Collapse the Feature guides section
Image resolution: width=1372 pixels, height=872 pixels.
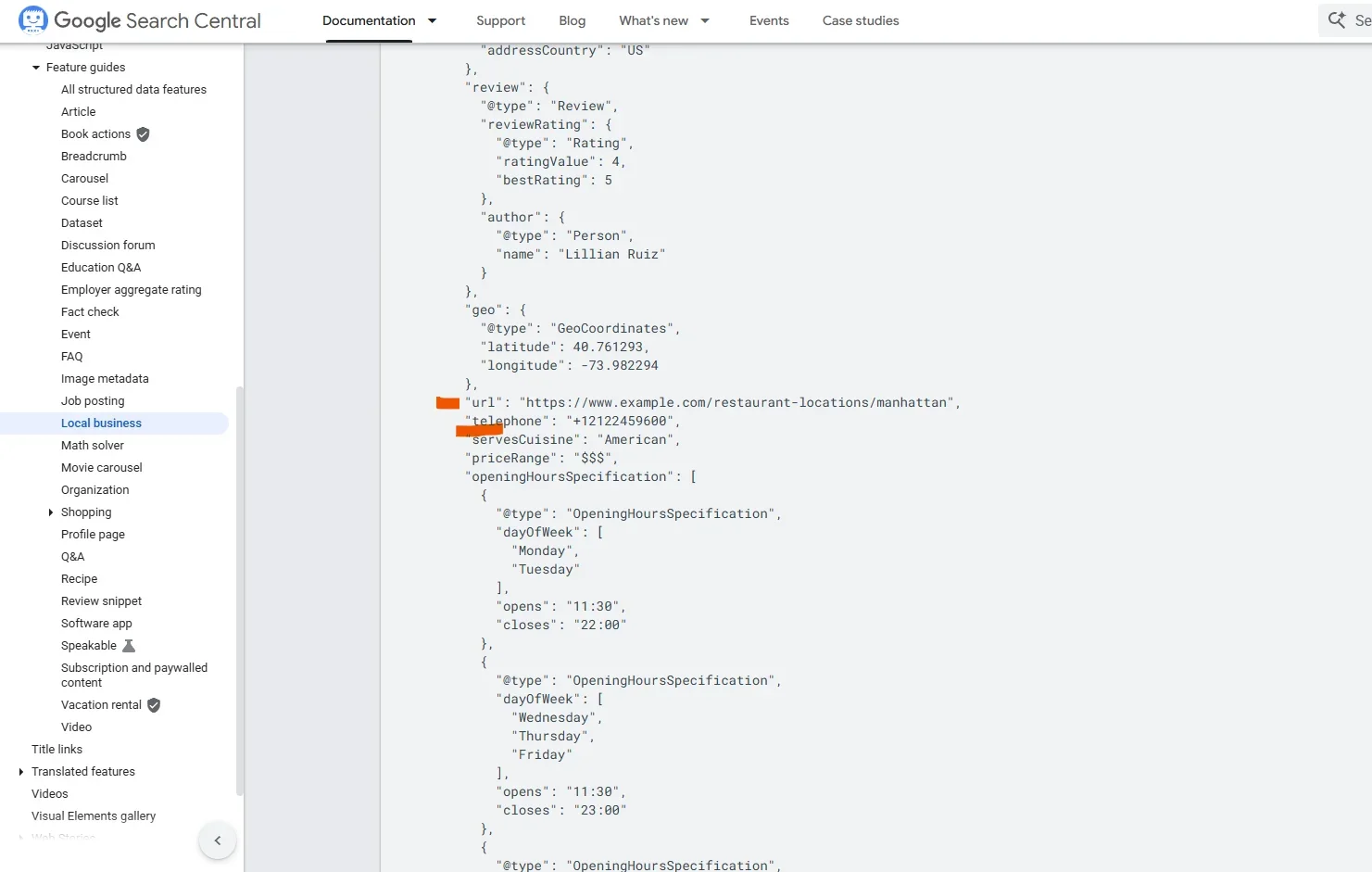pos(36,68)
